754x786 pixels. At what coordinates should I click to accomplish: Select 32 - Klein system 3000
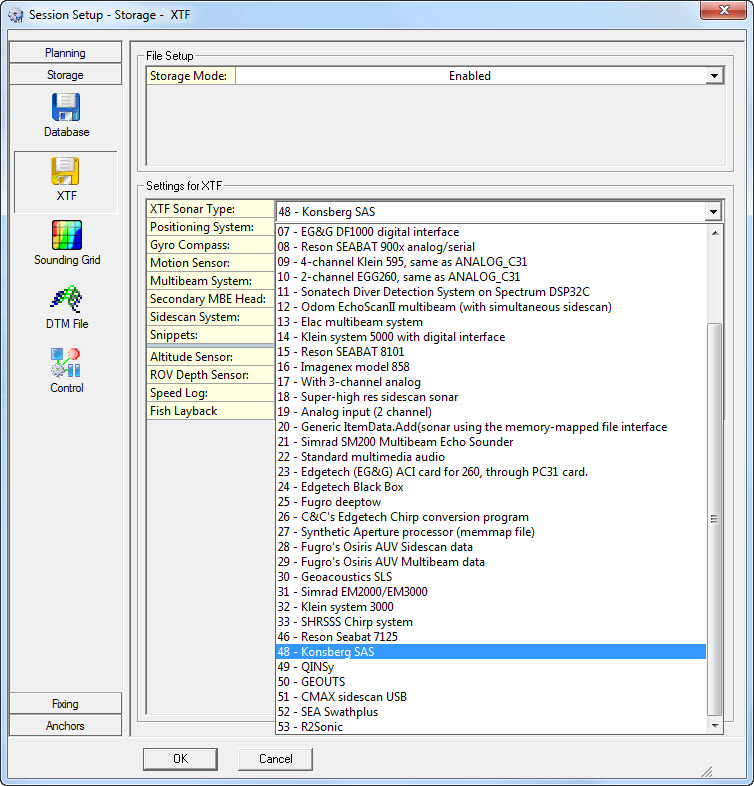click(336, 607)
